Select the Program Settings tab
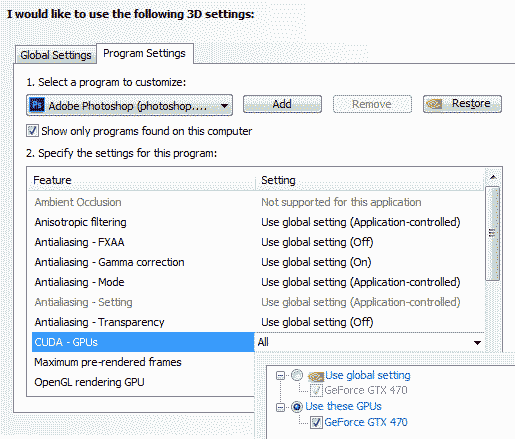The image size is (515, 439). click(x=144, y=53)
